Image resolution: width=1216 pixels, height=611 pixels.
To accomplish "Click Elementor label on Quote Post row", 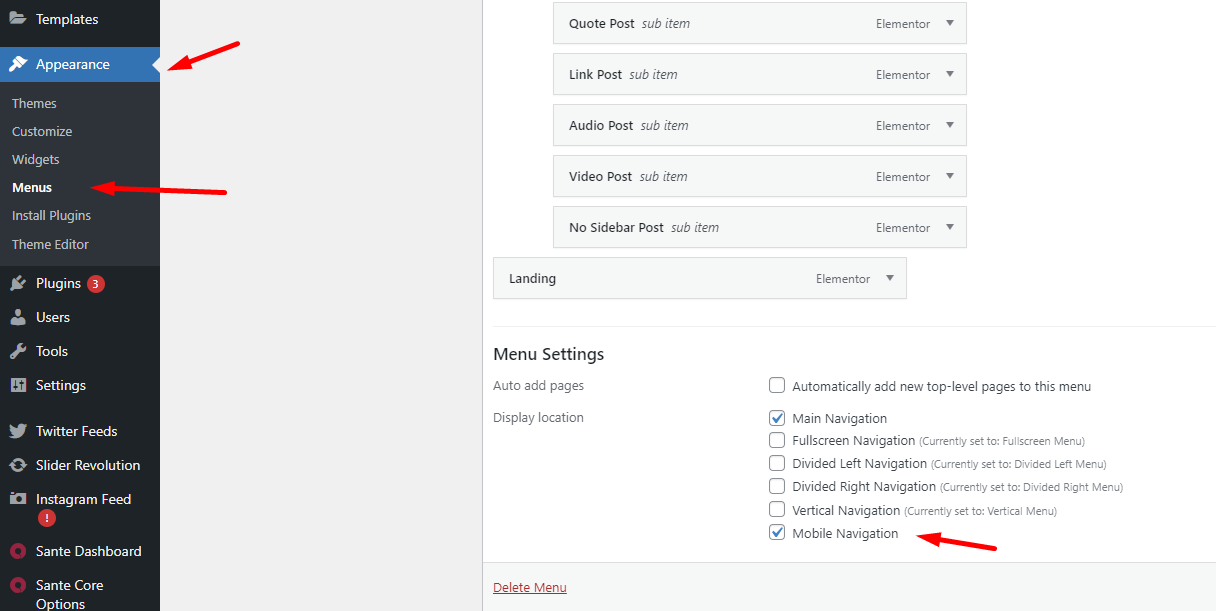I will point(903,24).
